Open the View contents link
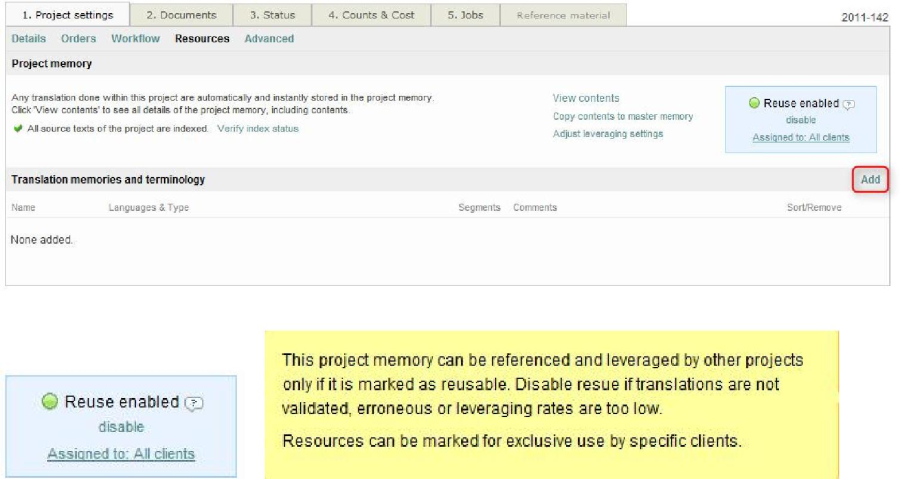Viewport: 900px width, 479px height. coord(586,98)
